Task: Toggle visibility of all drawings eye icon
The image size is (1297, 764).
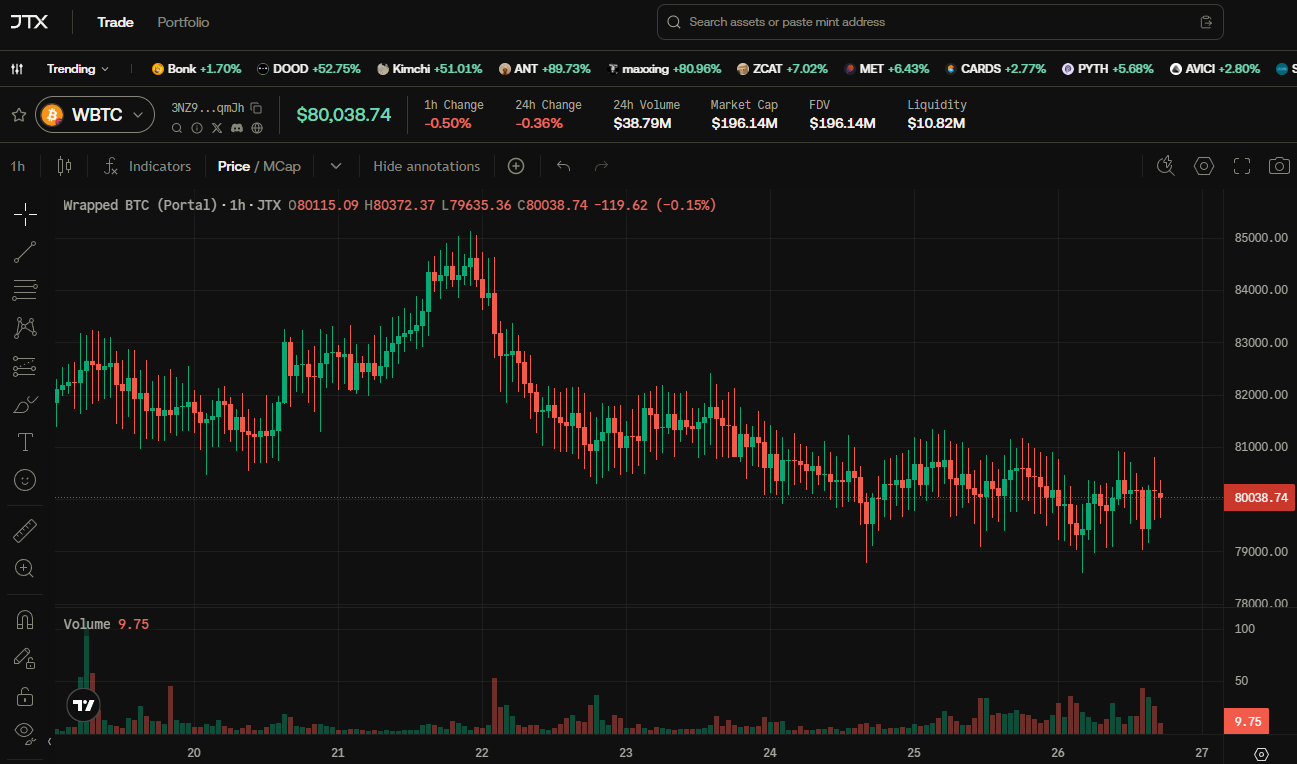Action: click(x=25, y=731)
